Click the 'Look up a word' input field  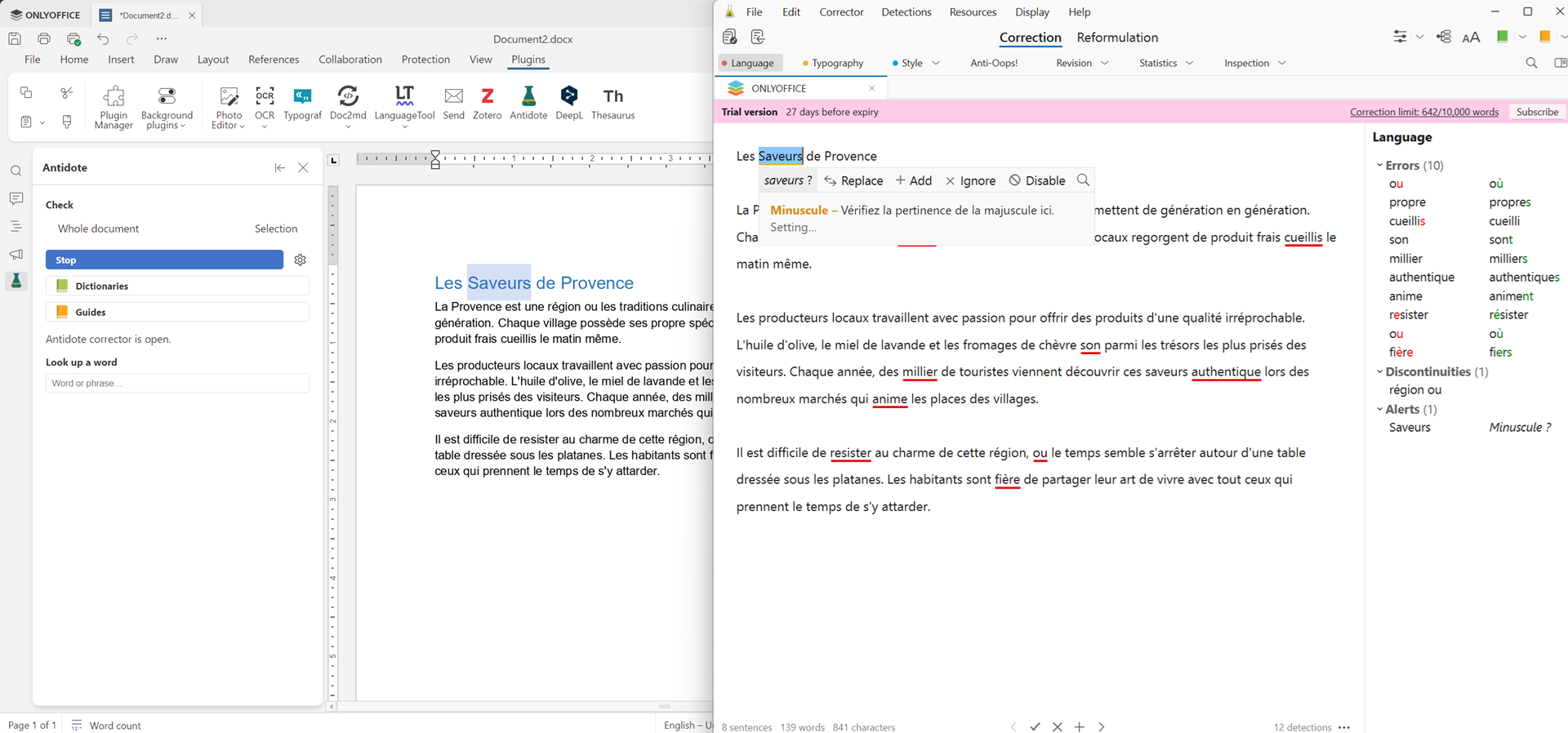pos(177,383)
